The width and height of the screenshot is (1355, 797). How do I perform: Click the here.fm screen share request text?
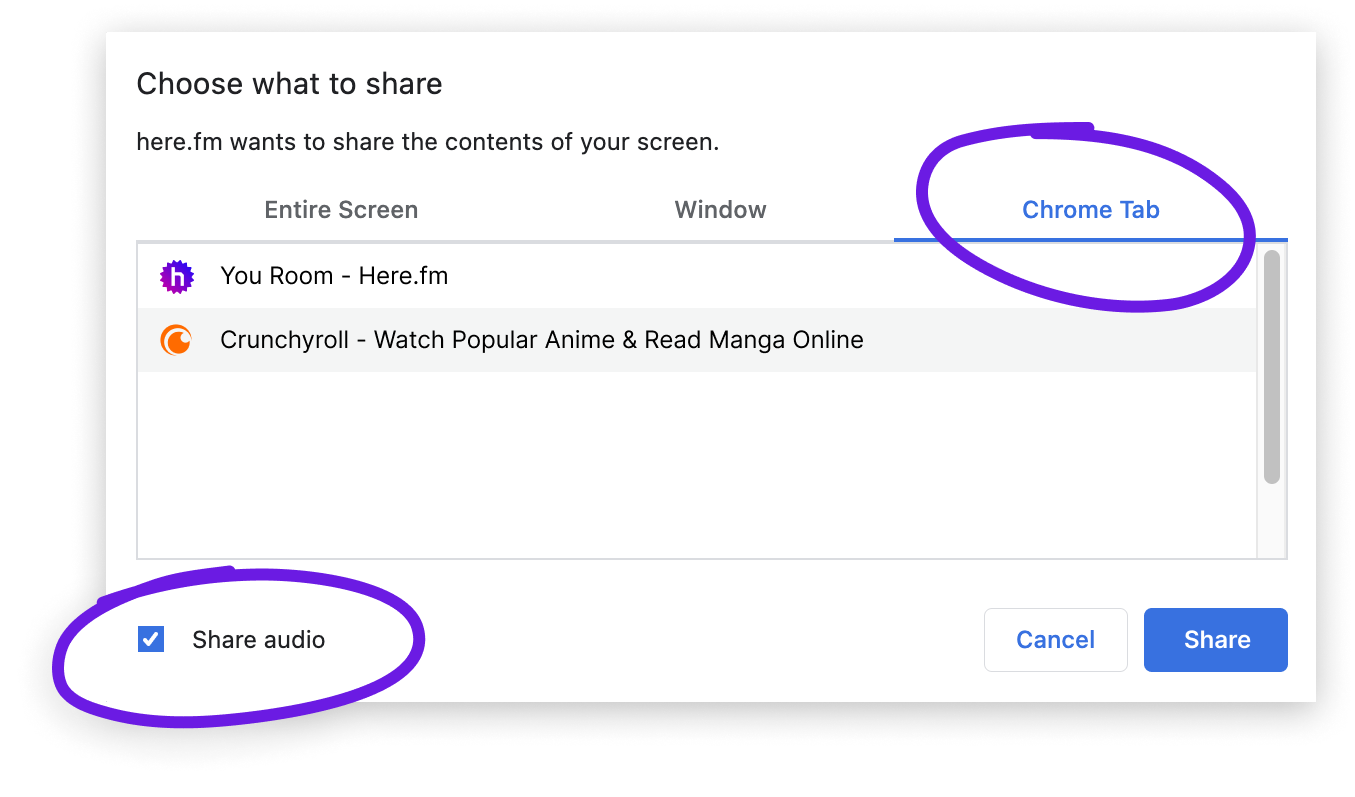coord(427,142)
